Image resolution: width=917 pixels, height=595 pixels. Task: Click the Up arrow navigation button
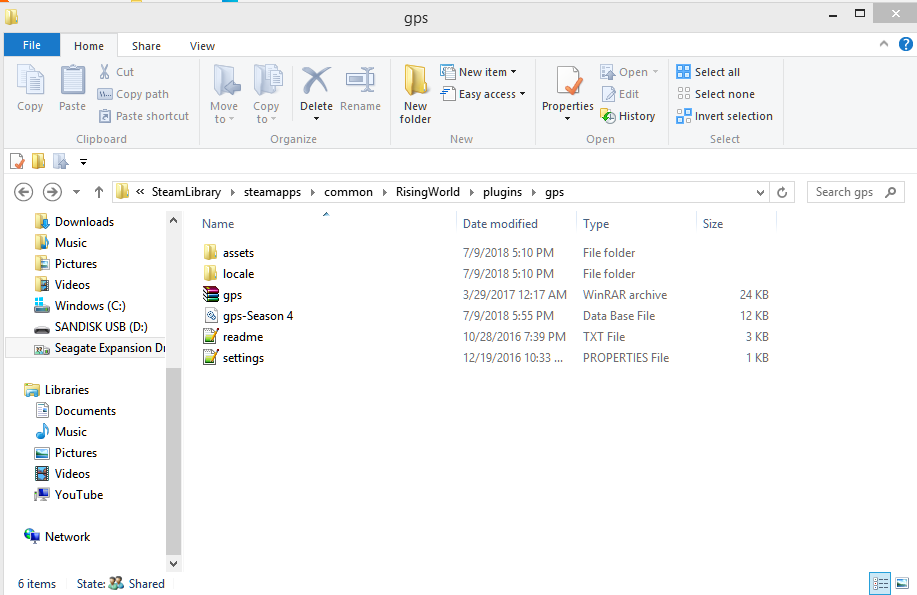point(99,192)
